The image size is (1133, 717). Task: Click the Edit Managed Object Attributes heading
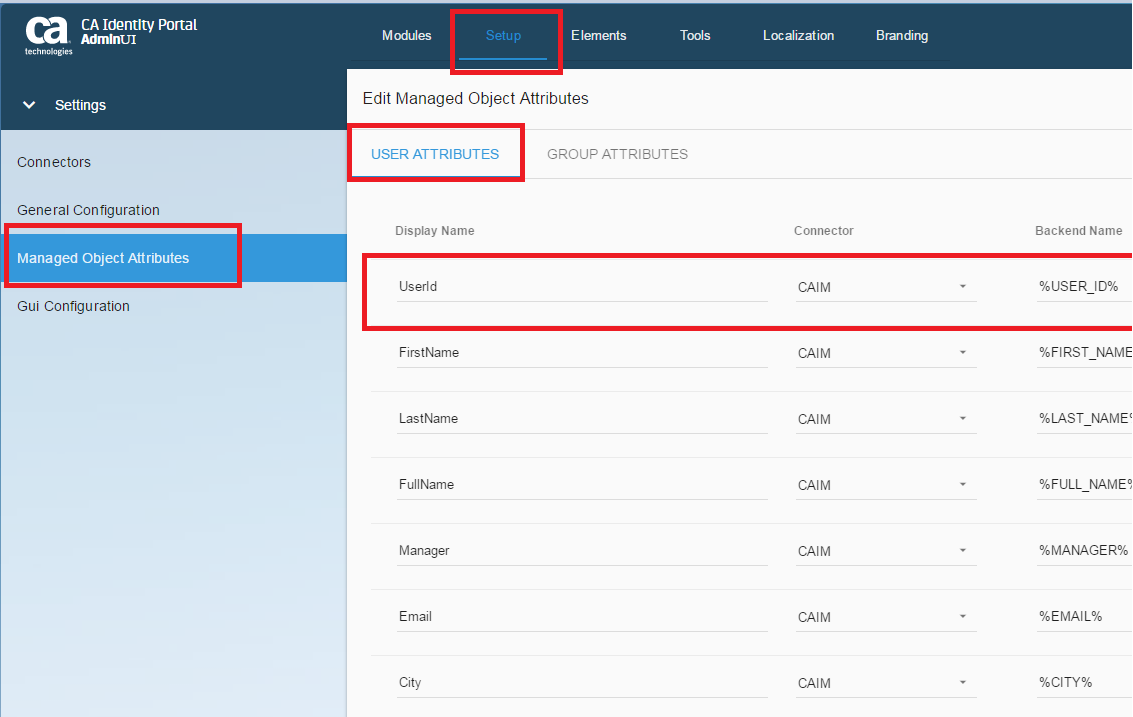(x=475, y=98)
